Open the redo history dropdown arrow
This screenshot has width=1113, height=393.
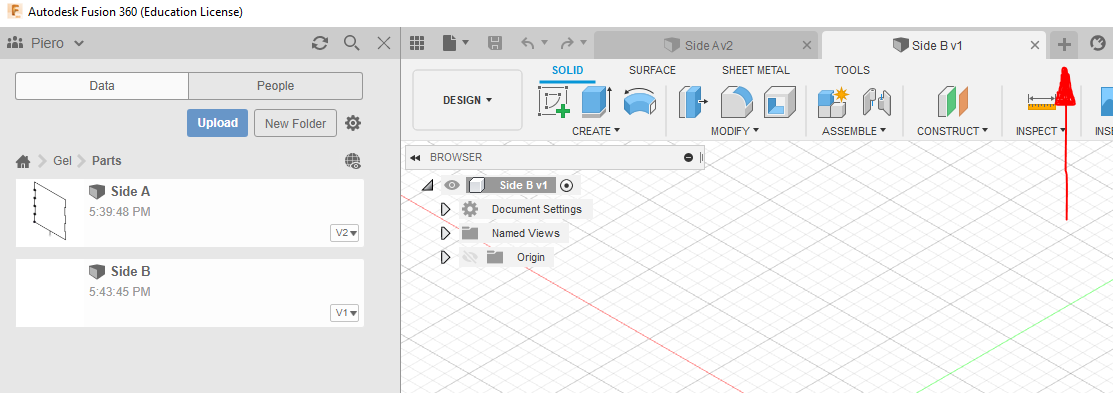point(583,43)
